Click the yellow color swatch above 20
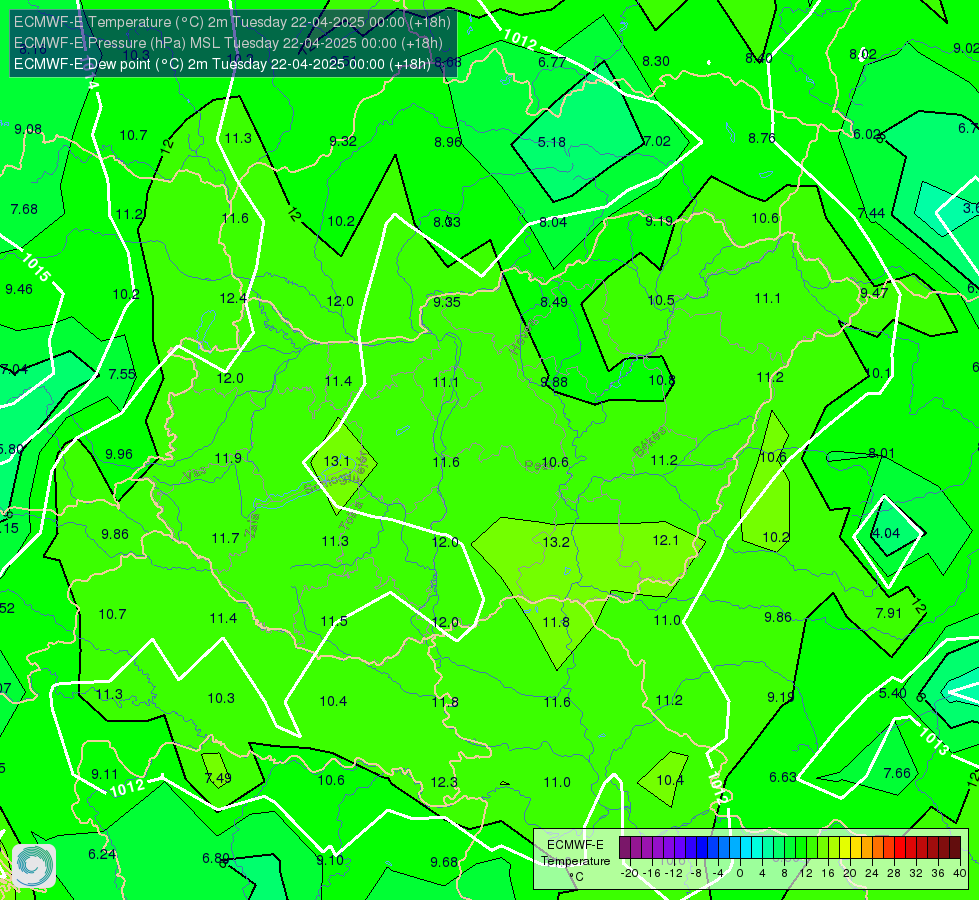The image size is (979, 900). pyautogui.click(x=845, y=848)
